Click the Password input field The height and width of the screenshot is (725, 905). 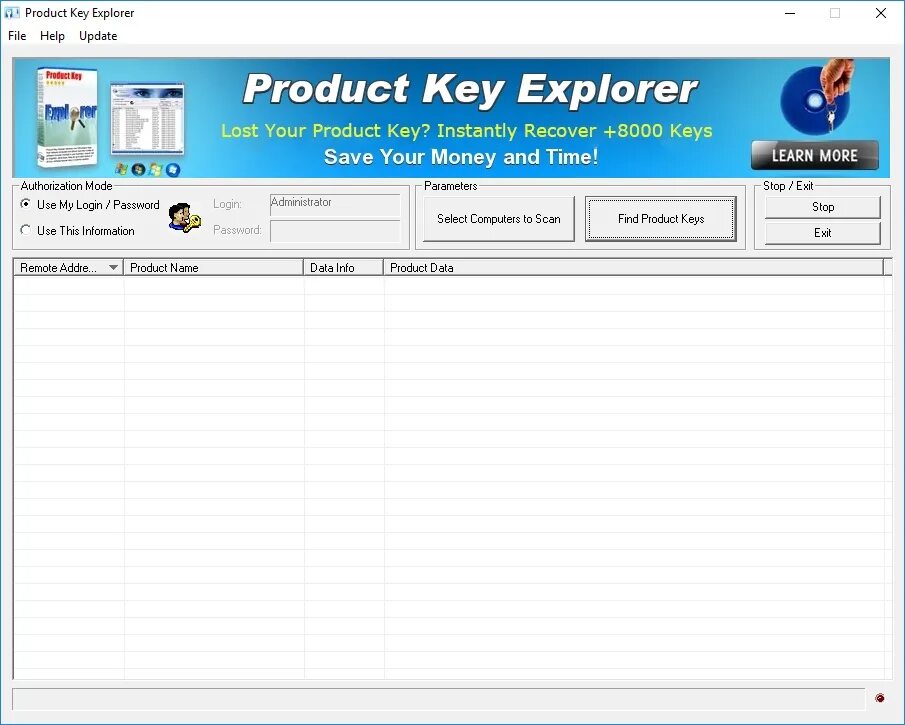click(335, 231)
